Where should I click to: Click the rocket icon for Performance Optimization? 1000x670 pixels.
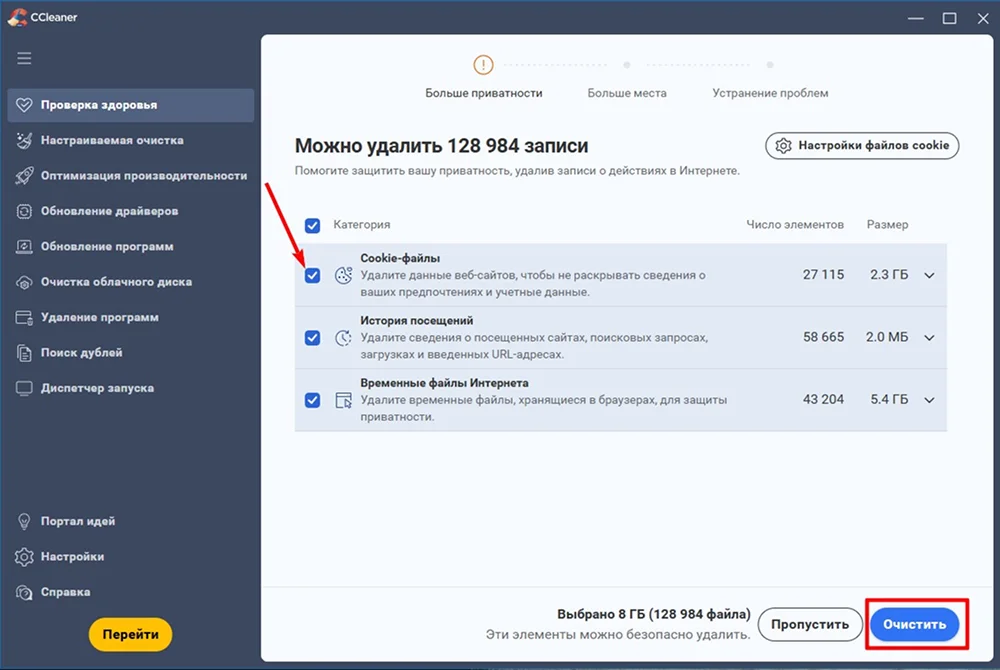click(x=24, y=176)
